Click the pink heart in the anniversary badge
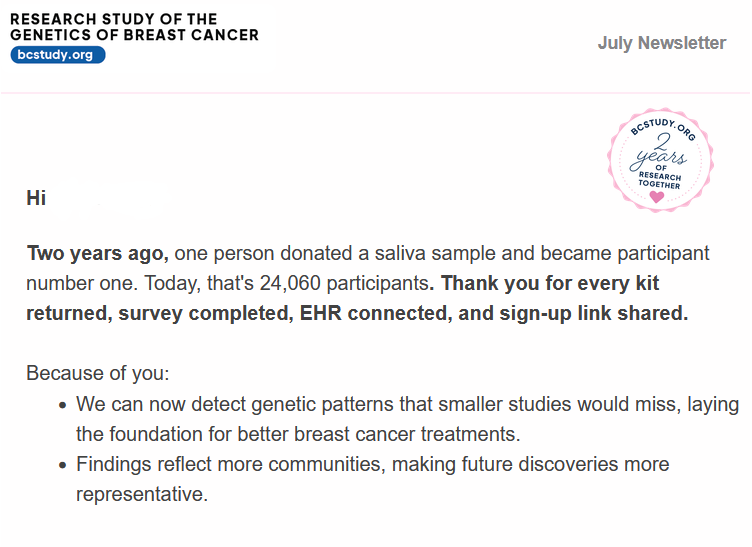Viewport: 752px width, 547px height. pyautogui.click(x=657, y=197)
